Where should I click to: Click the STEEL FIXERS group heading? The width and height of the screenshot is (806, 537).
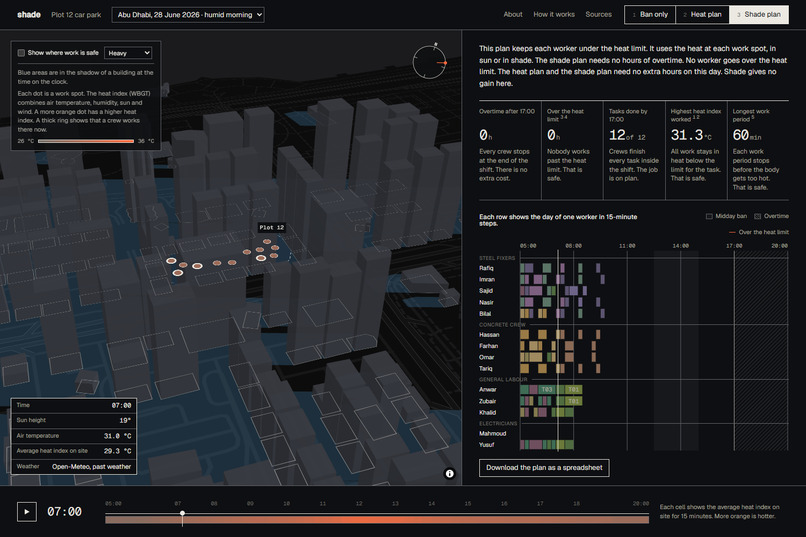click(x=497, y=258)
